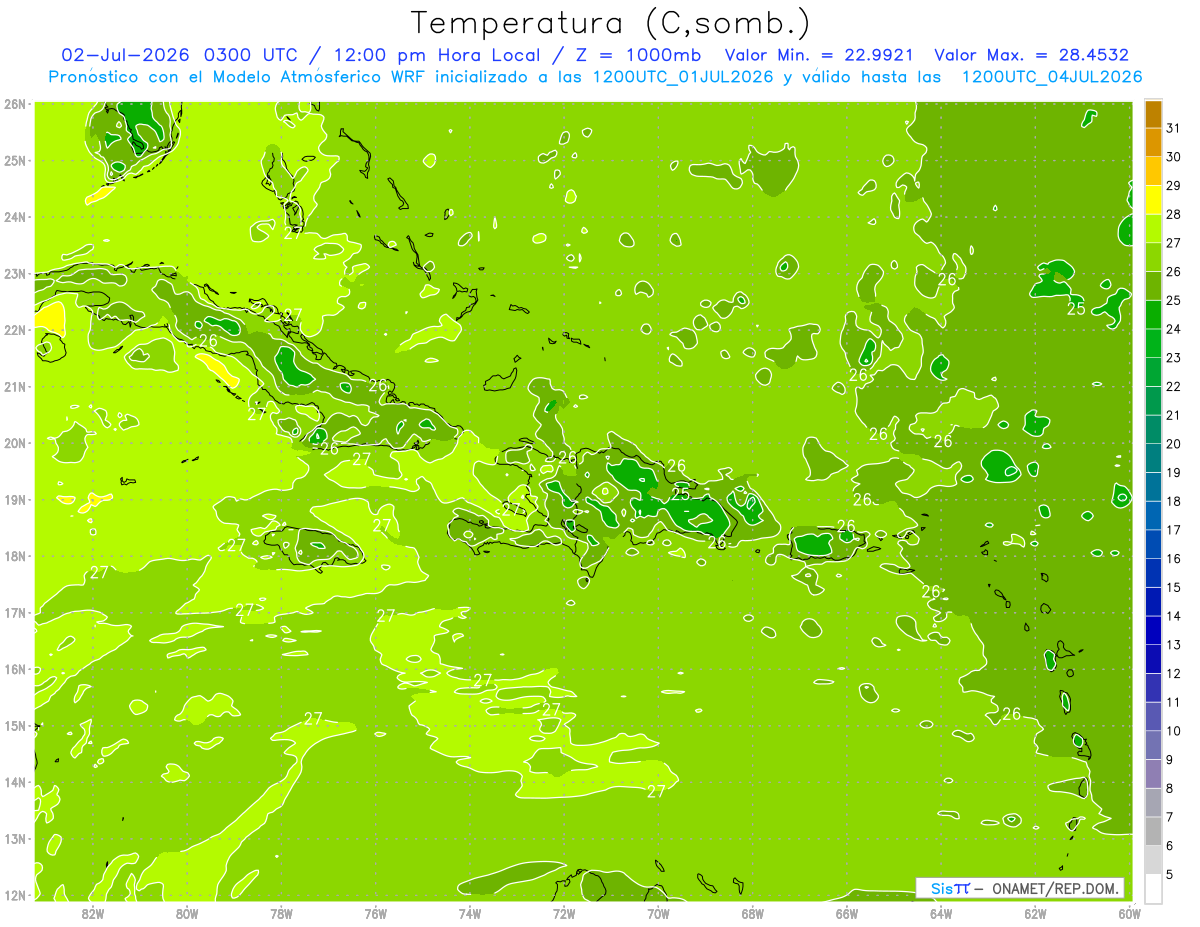Select the gray legend swatch between 6 and 7
1200x927 pixels.
point(1153,831)
